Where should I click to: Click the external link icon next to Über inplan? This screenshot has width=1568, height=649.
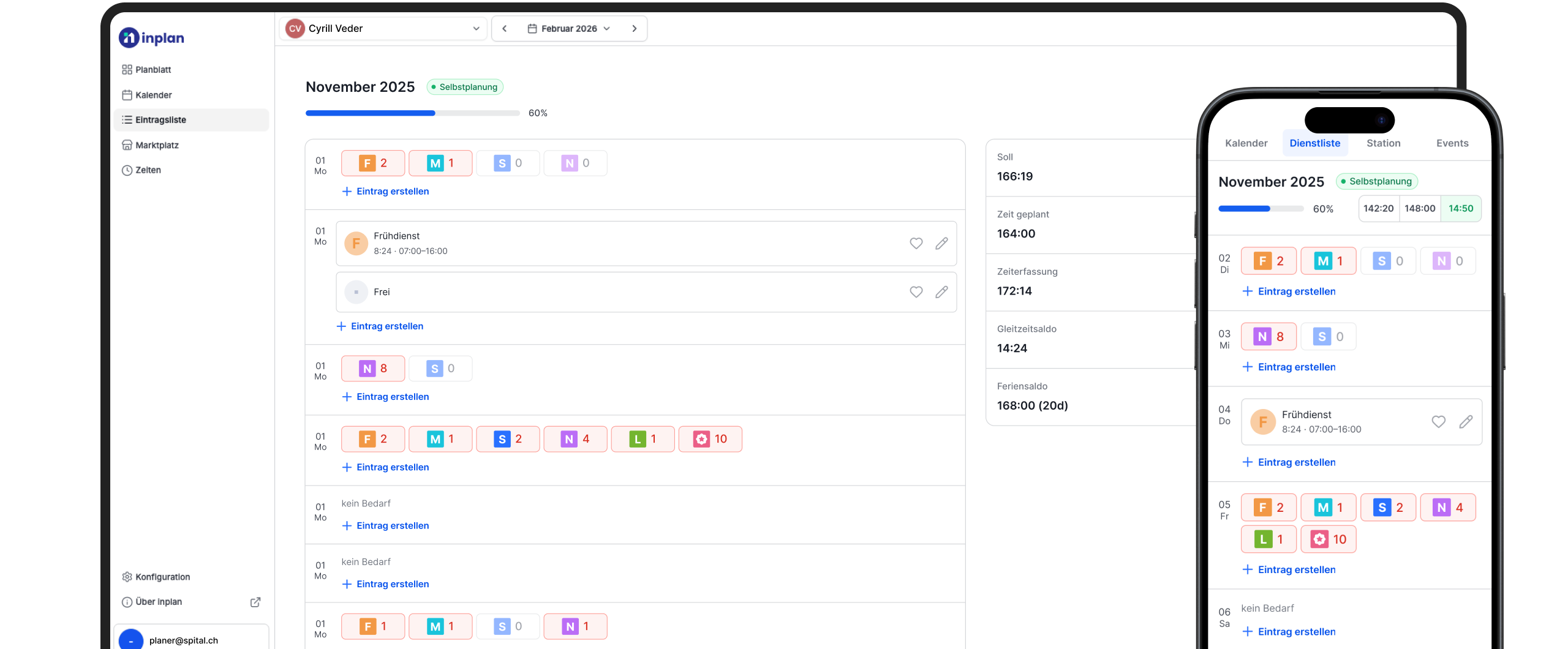pos(255,602)
